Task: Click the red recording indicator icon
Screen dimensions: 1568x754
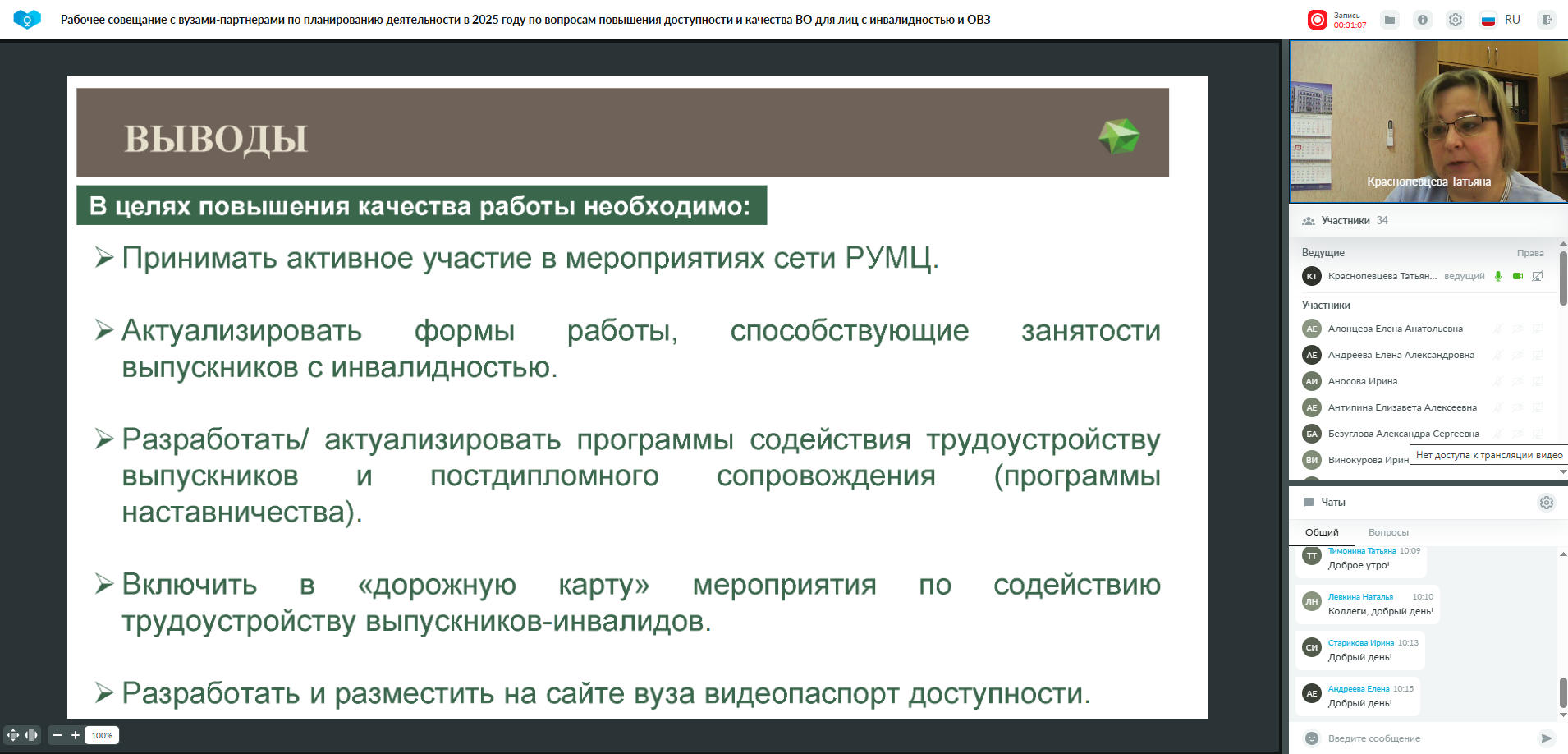Action: tap(1317, 20)
